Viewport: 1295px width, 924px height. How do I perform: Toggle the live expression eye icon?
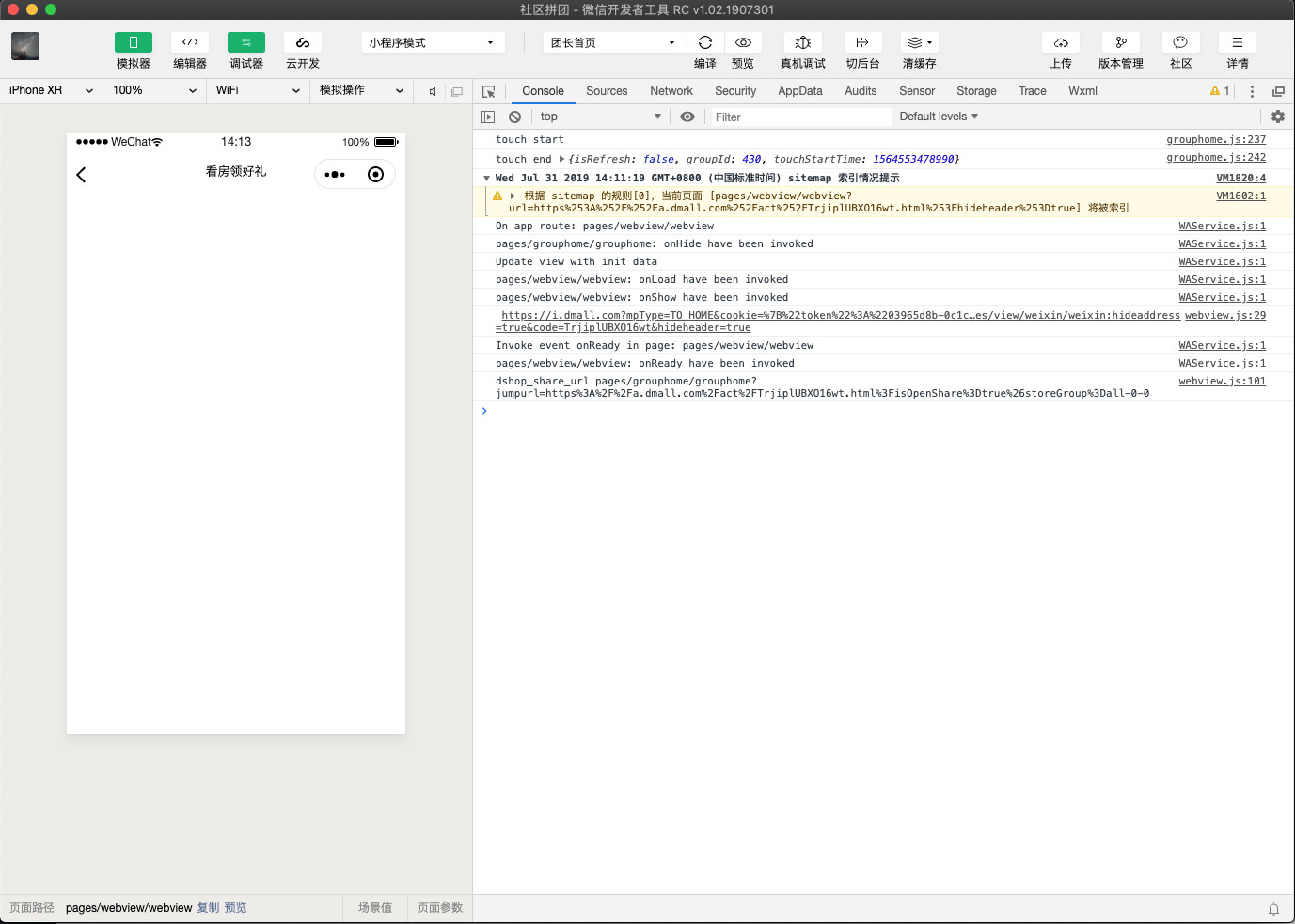687,117
